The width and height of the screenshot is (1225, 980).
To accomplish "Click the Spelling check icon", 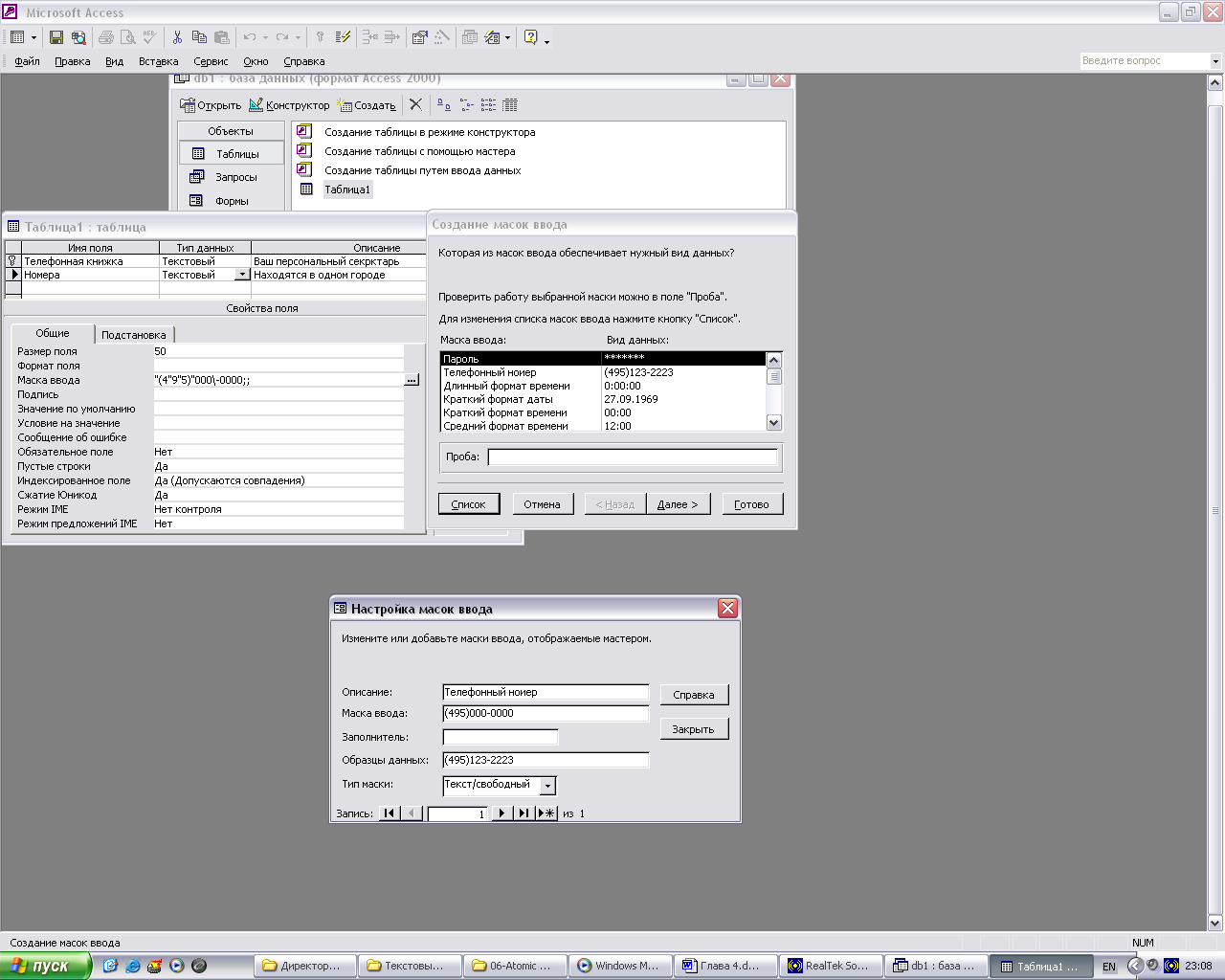I will pyautogui.click(x=149, y=37).
